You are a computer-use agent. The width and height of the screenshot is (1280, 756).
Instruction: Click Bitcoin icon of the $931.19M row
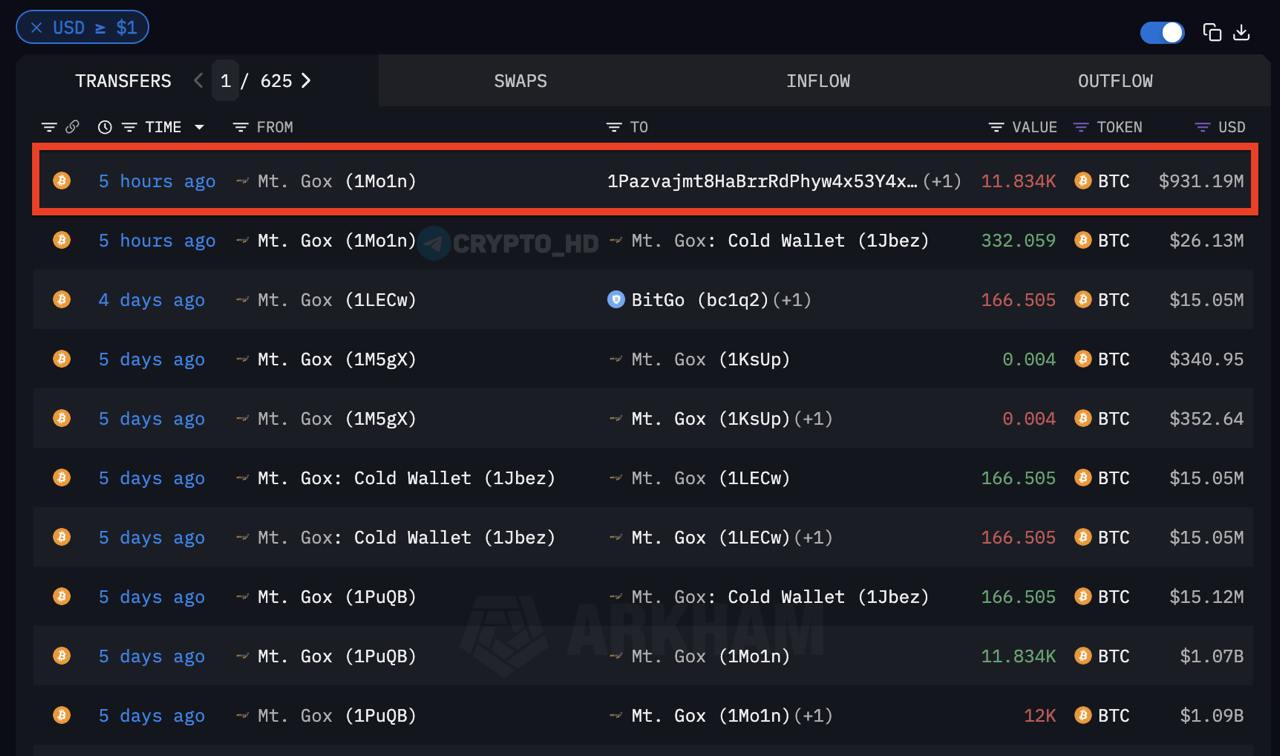[62, 181]
